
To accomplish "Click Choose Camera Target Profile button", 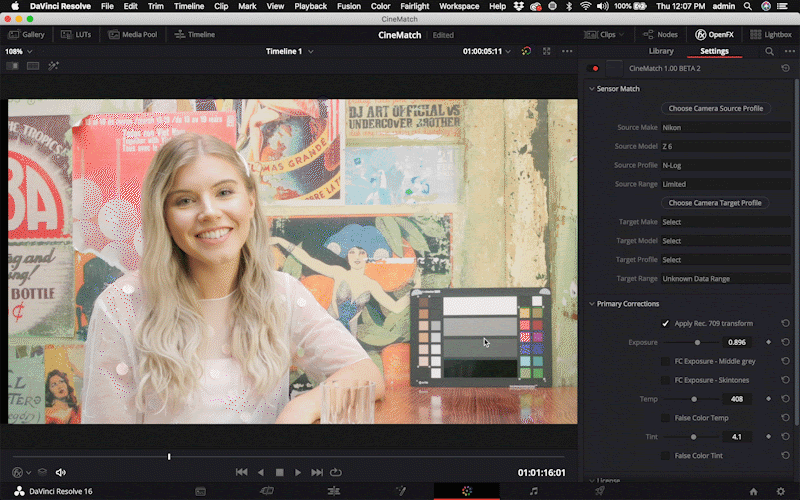I will (x=715, y=203).
